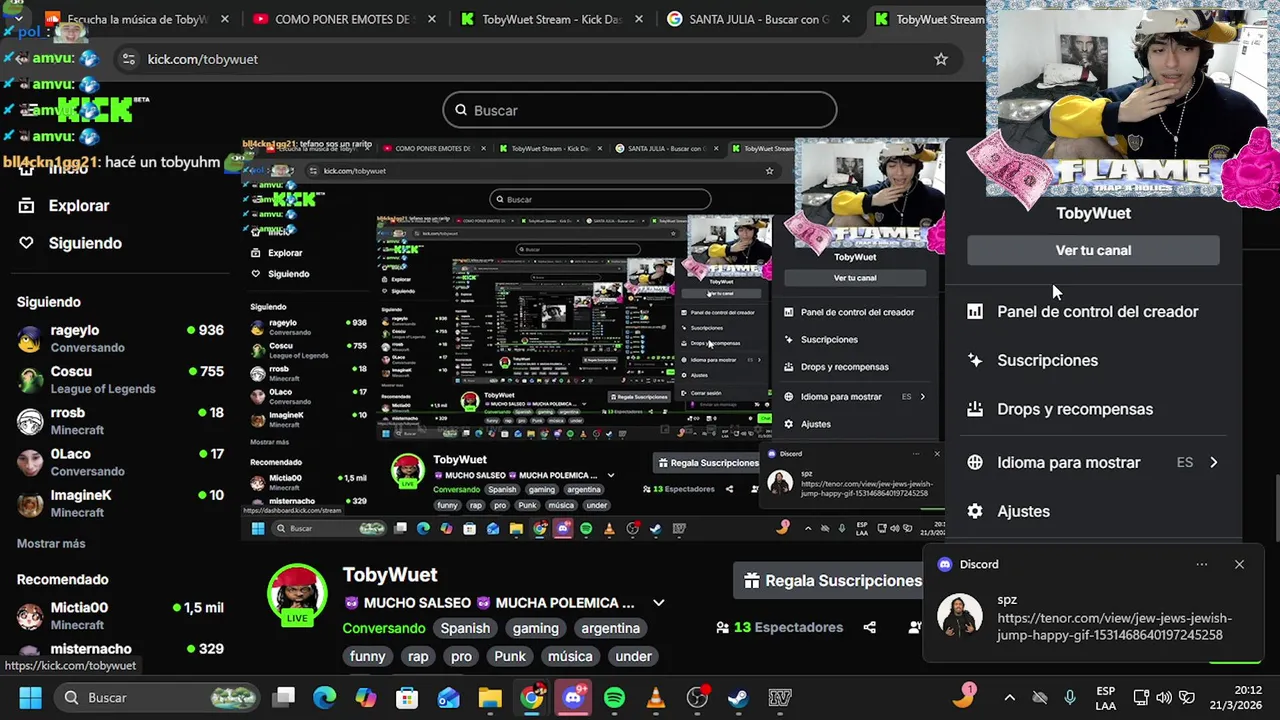Viewport: 1280px width, 720px height.
Task: Click the TobyWuet LIVE avatar
Action: coord(297,594)
